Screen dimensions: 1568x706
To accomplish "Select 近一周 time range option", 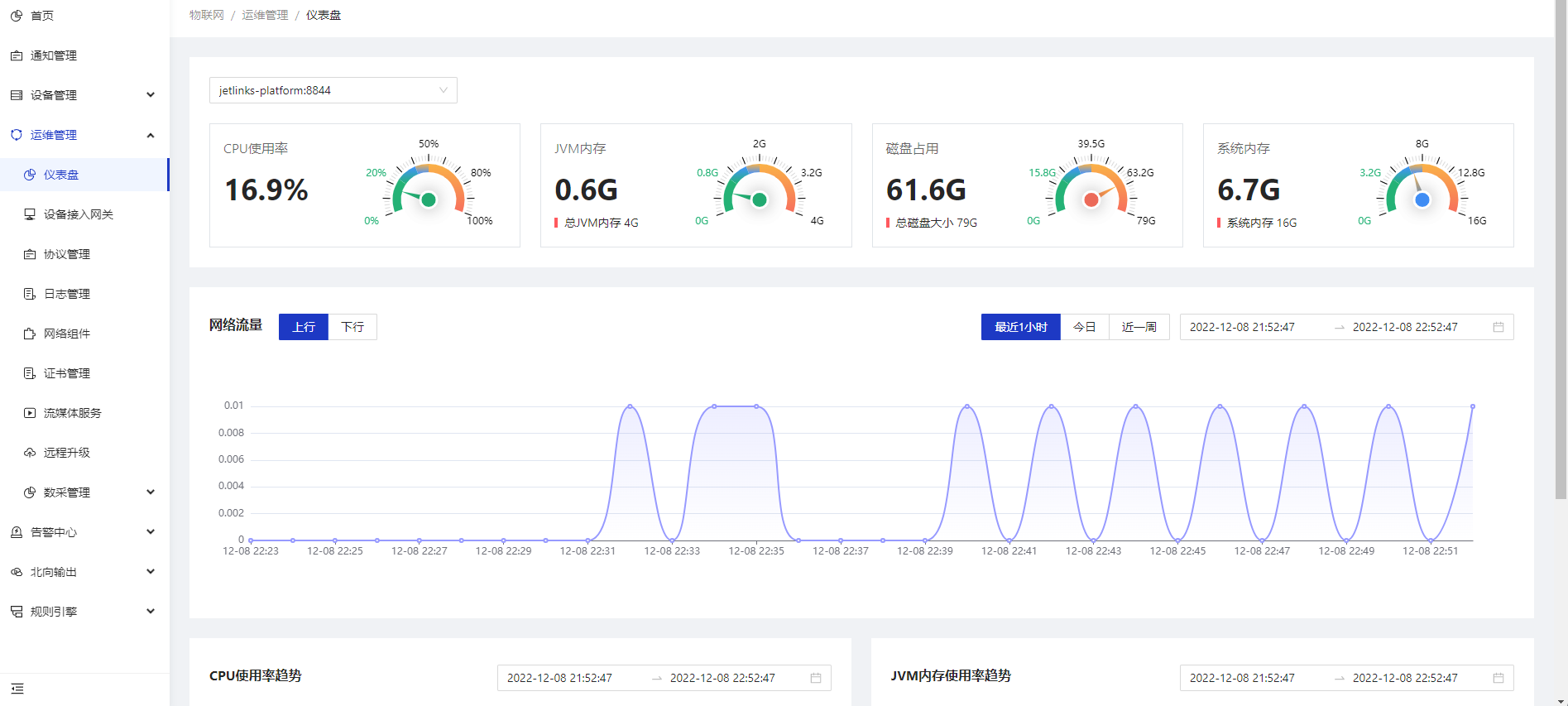I will point(1139,327).
